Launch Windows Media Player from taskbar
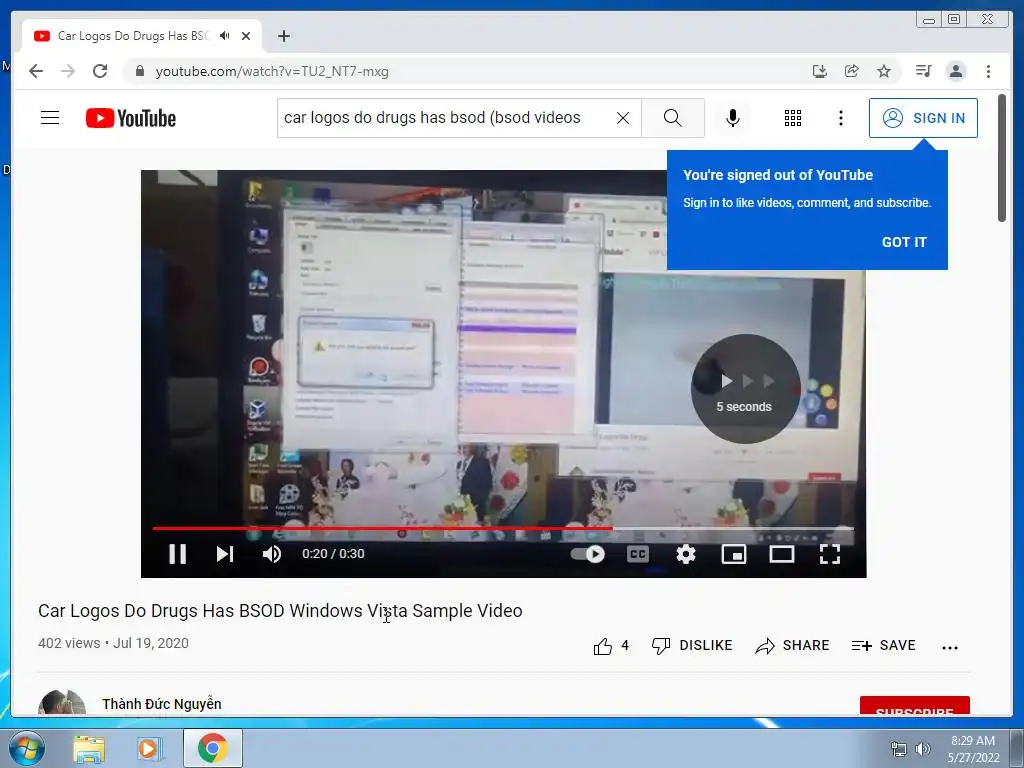Image resolution: width=1024 pixels, height=768 pixels. (x=149, y=748)
